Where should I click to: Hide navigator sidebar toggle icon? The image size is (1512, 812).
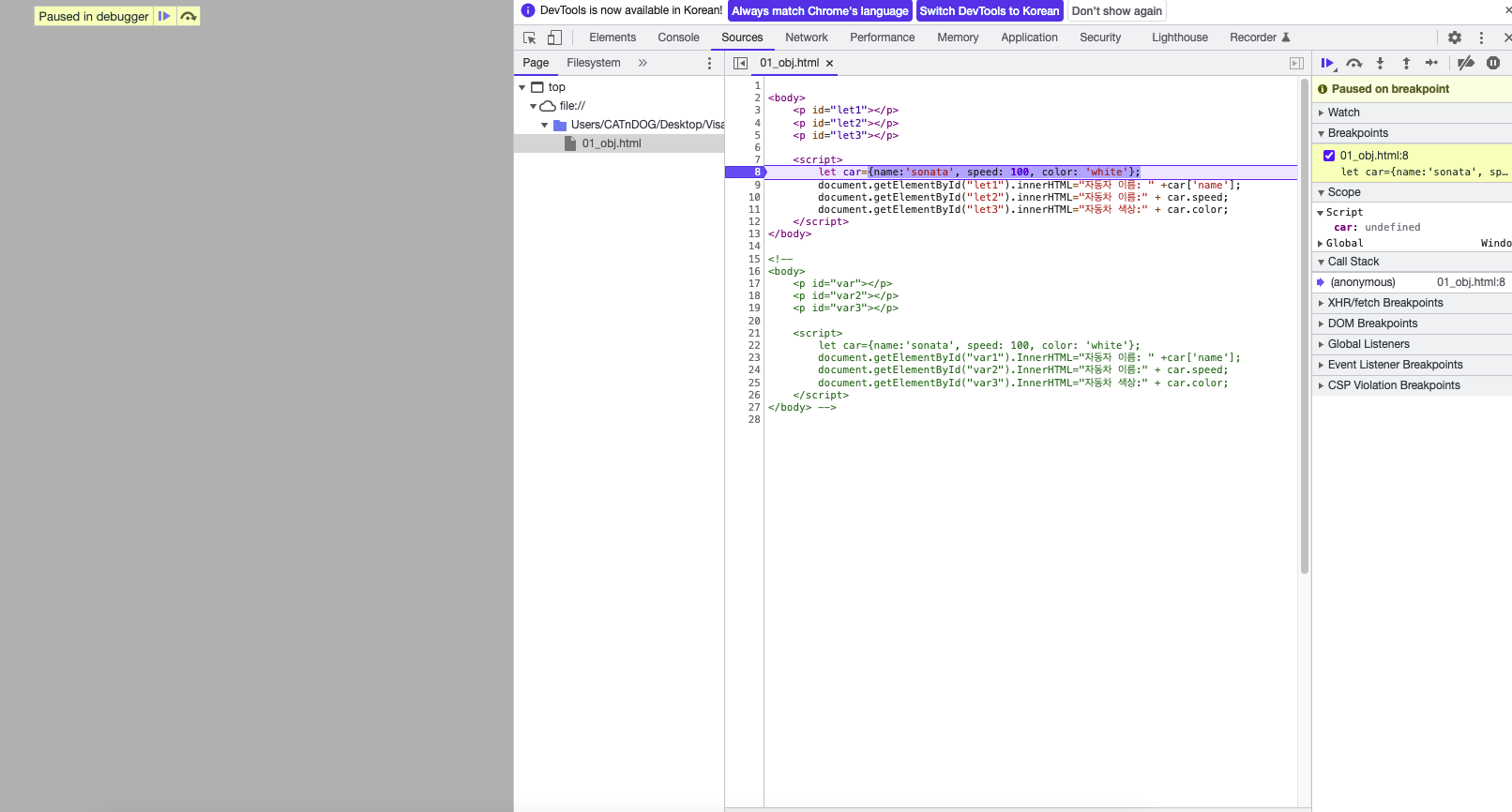[740, 63]
